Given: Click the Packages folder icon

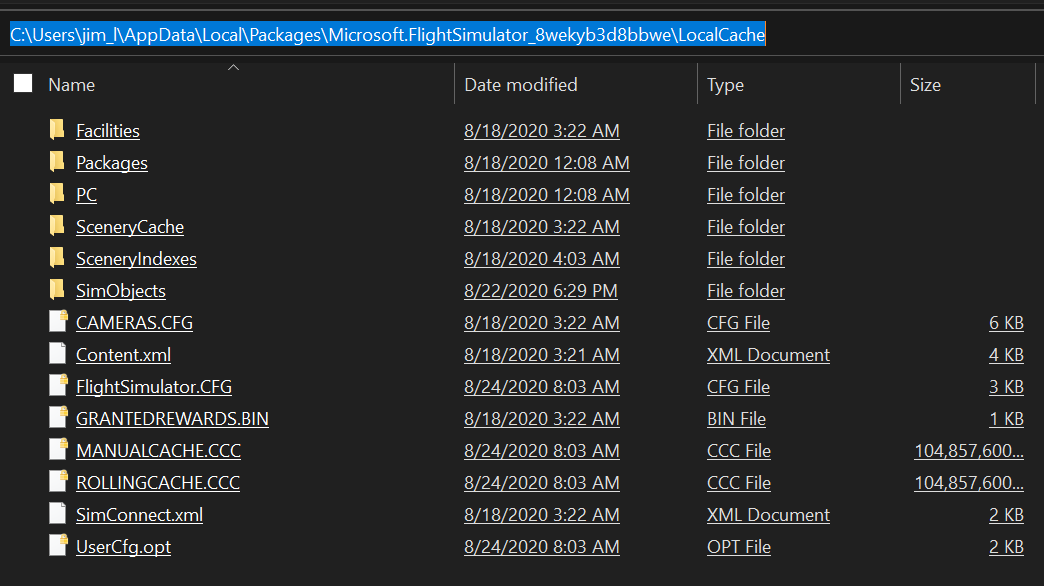Looking at the screenshot, I should click(56, 163).
